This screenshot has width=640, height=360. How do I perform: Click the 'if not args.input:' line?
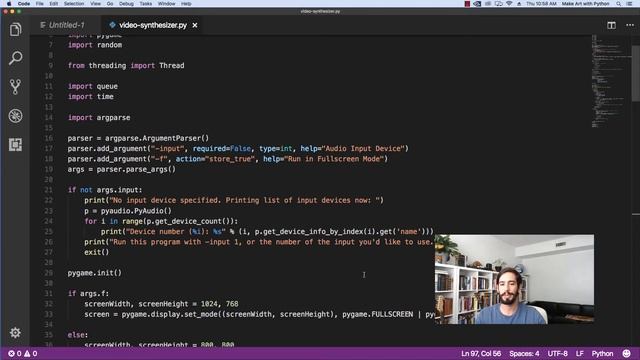(105, 190)
